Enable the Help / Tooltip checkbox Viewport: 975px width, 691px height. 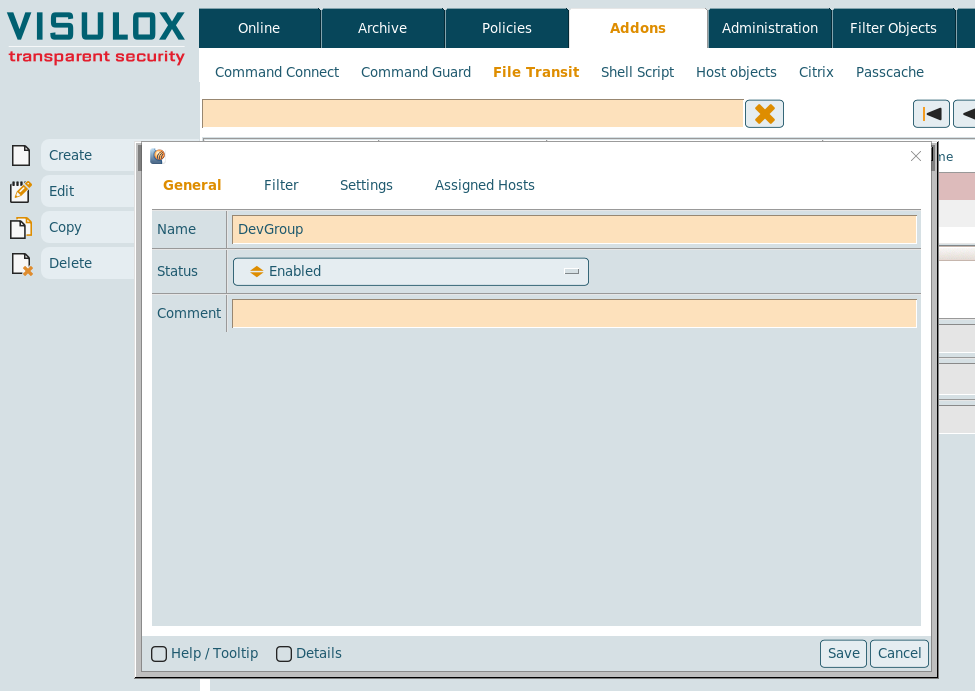coord(159,654)
